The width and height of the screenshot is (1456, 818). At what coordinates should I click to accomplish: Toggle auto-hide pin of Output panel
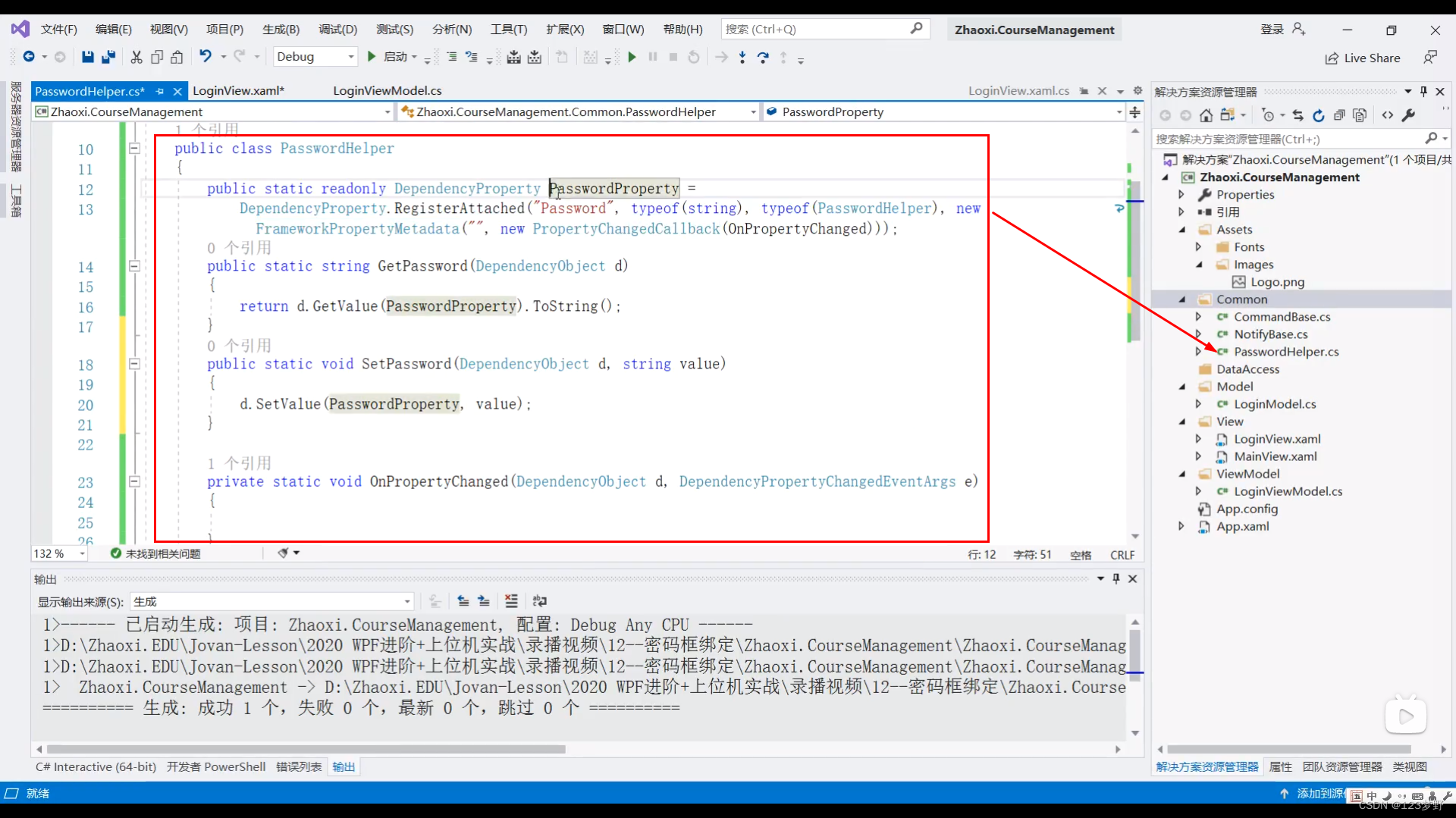click(1116, 578)
